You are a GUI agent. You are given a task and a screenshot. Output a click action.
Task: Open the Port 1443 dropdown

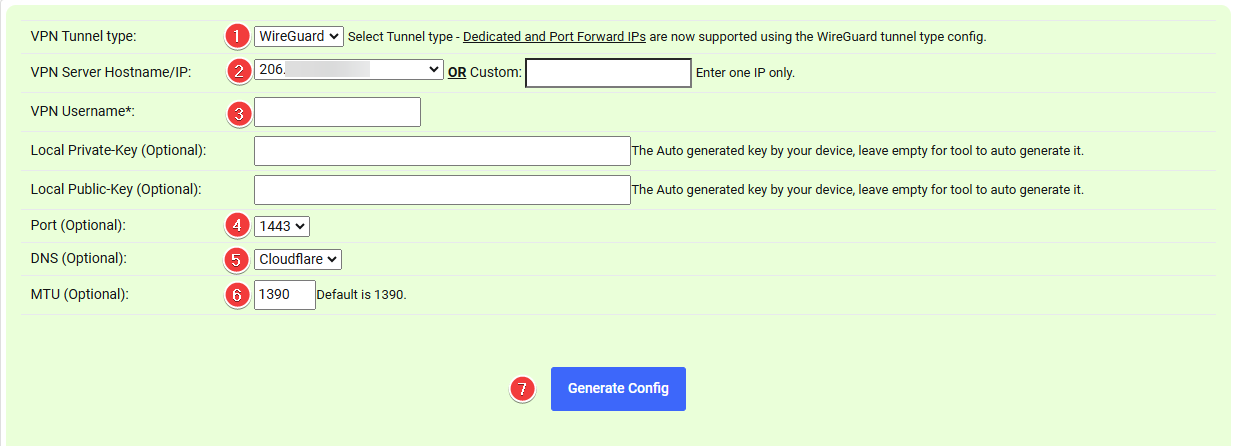coord(282,226)
